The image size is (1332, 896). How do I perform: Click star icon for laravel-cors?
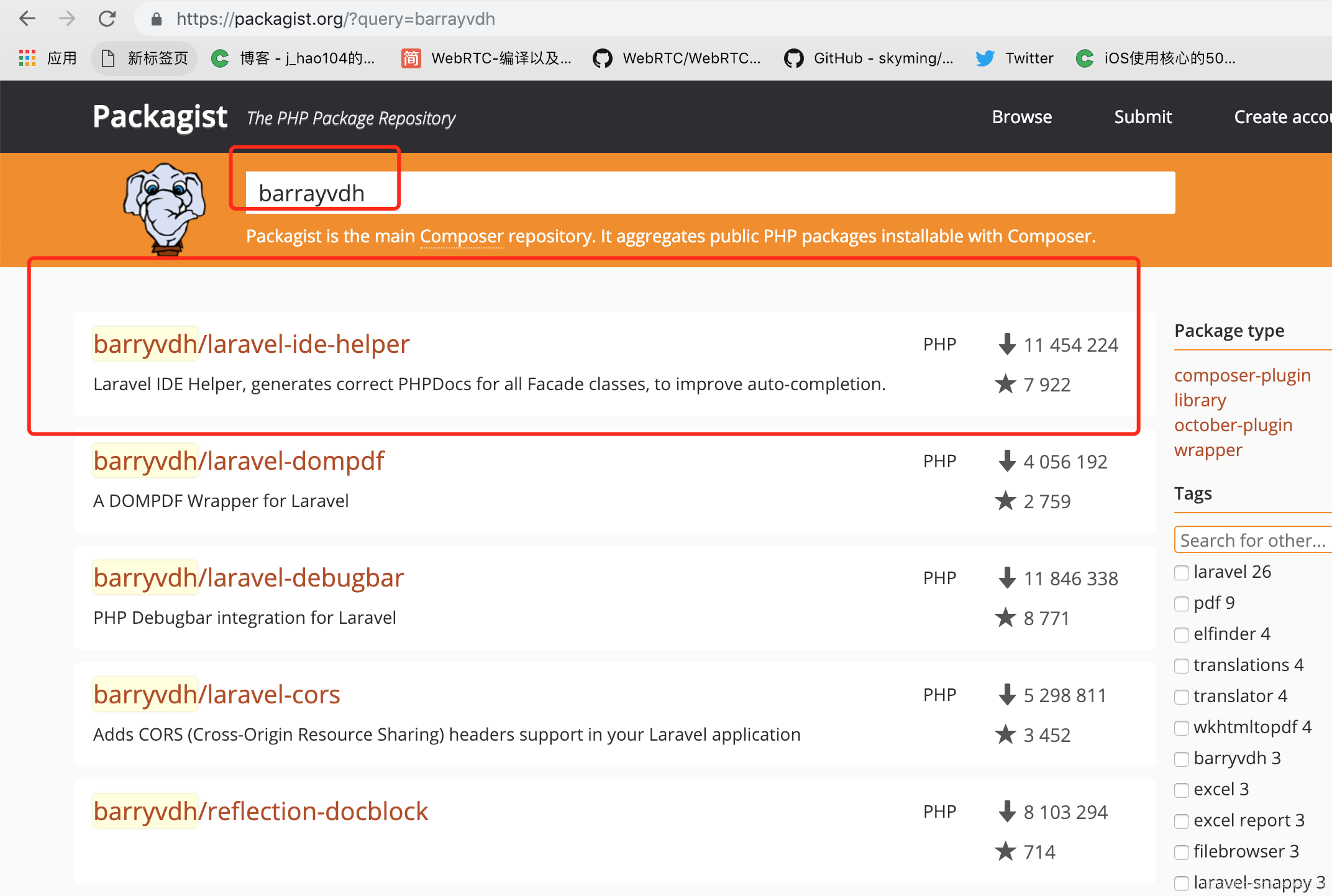(1005, 734)
